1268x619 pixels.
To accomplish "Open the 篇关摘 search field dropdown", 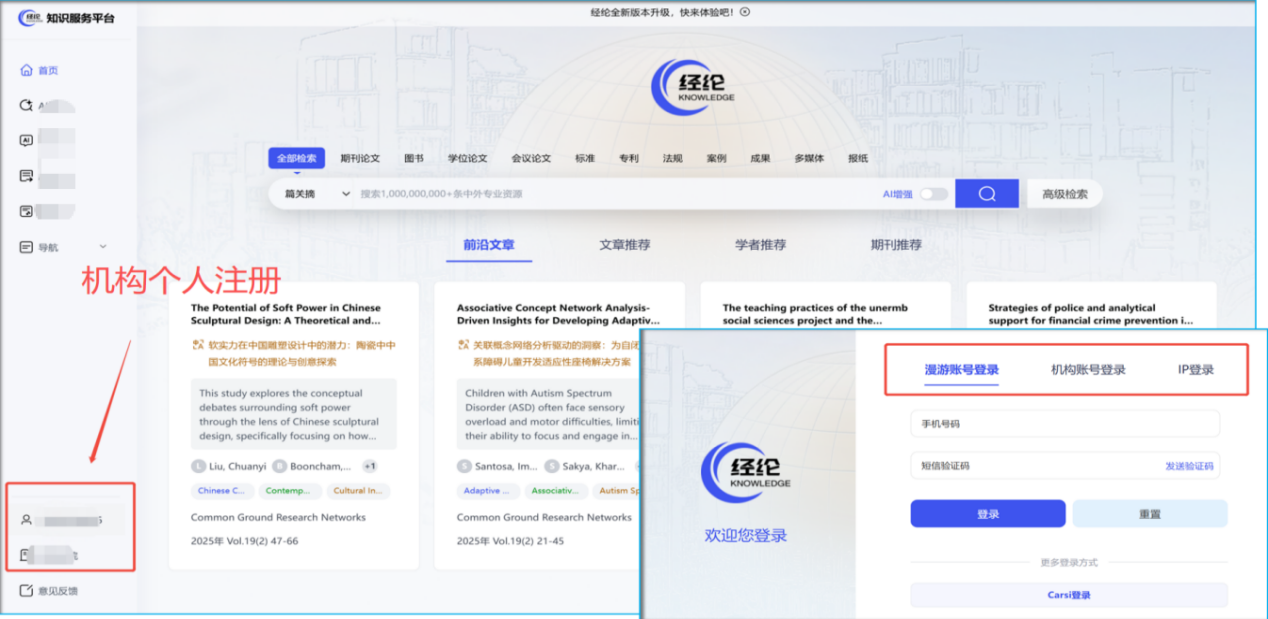I will tap(317, 194).
